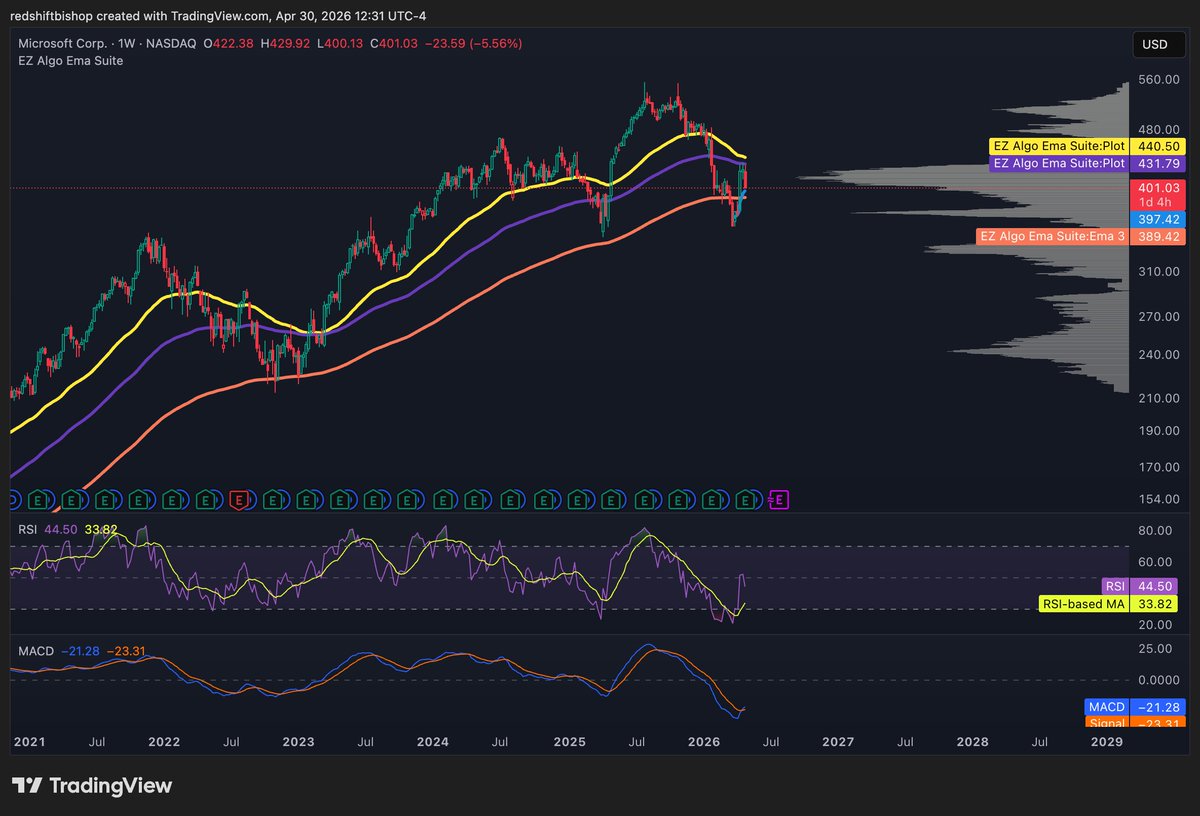
Task: Click the 1d 4h countdown tag
Action: tap(1155, 203)
